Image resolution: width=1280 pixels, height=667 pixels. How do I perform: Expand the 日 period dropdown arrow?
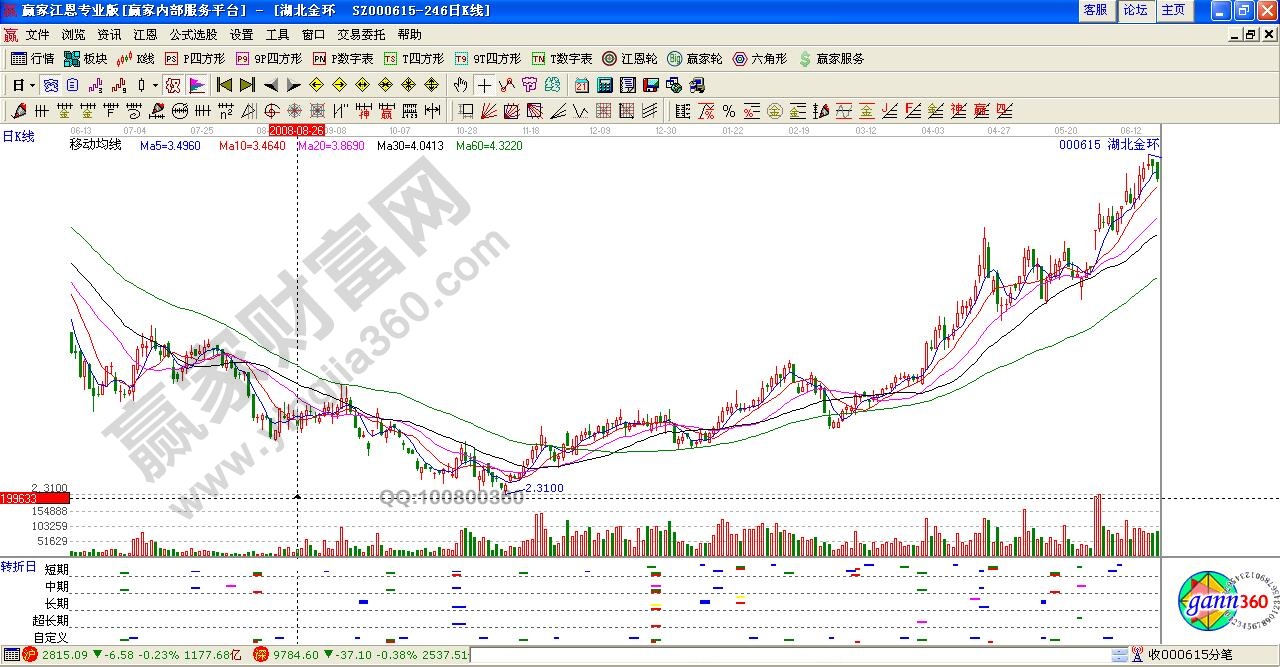[31, 85]
